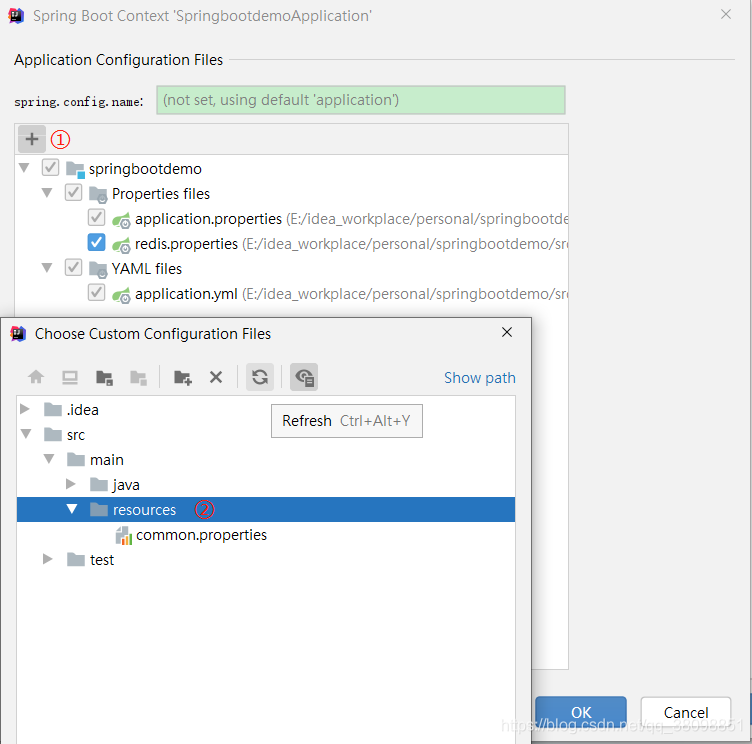Select the 'springbootdemo' module label
This screenshot has height=744, width=752.
145,169
